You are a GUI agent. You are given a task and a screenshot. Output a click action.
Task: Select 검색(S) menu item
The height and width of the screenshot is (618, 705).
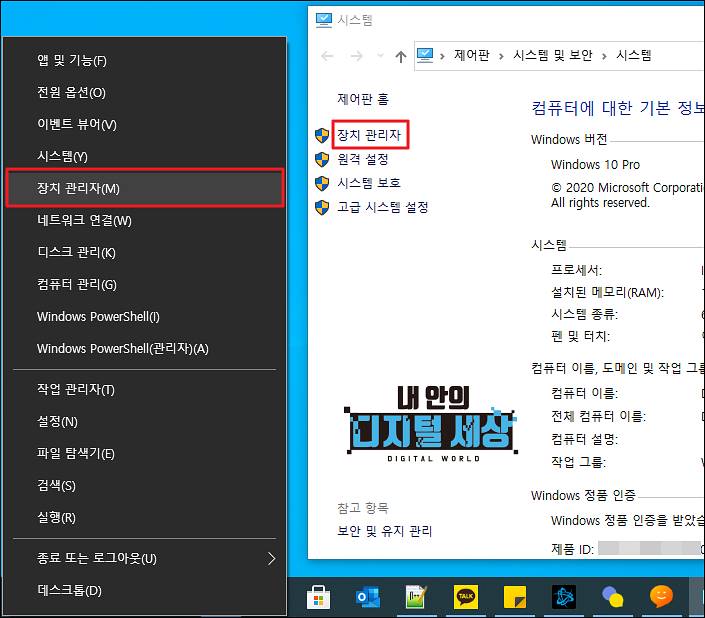(x=145, y=485)
